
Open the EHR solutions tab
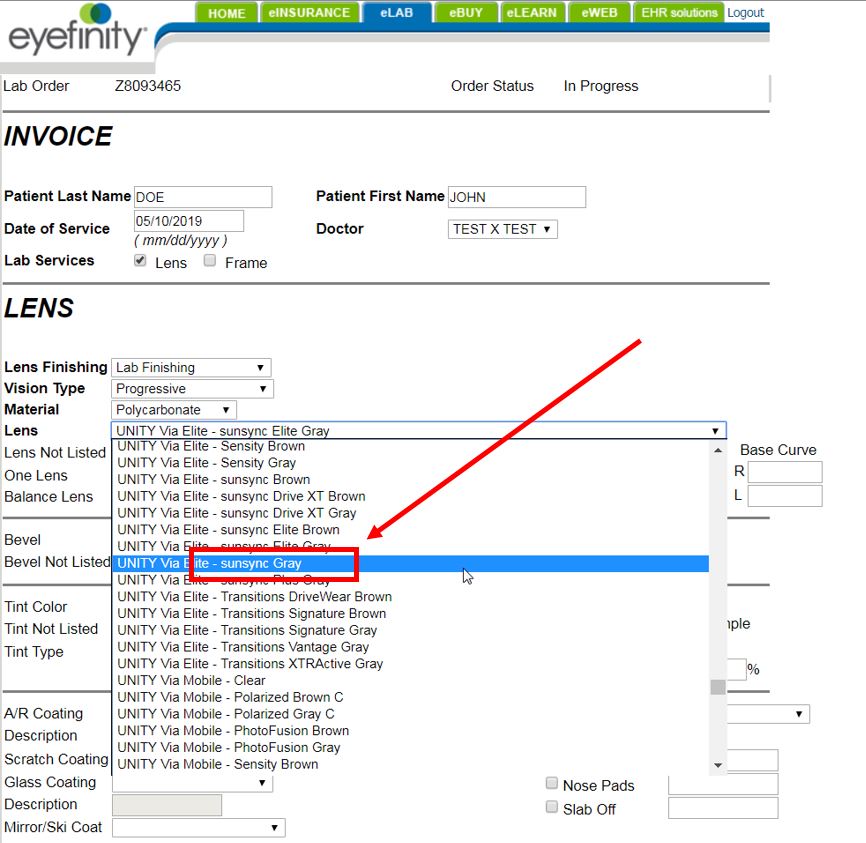[681, 13]
